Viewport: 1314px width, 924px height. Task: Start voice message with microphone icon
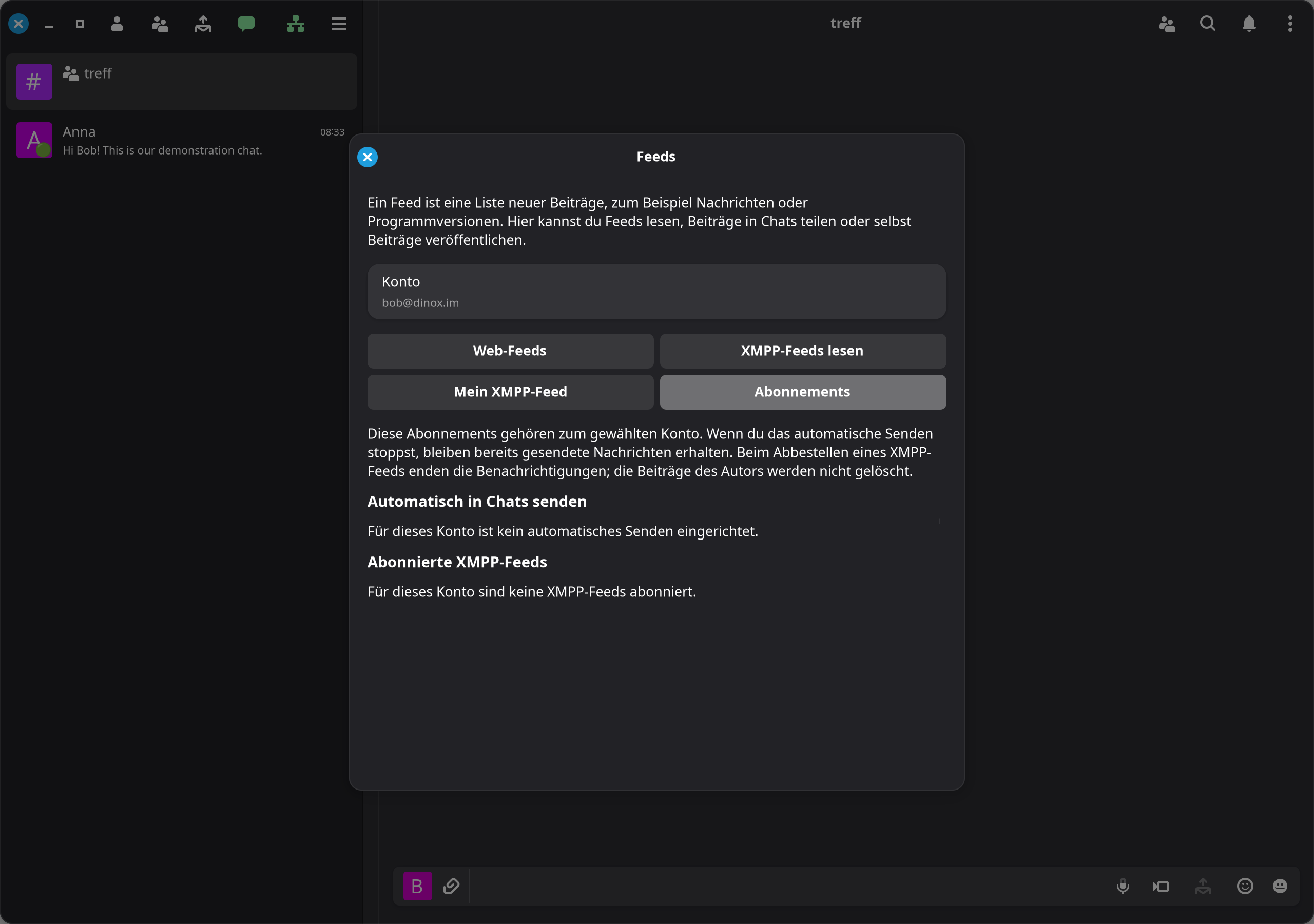pos(1123,886)
